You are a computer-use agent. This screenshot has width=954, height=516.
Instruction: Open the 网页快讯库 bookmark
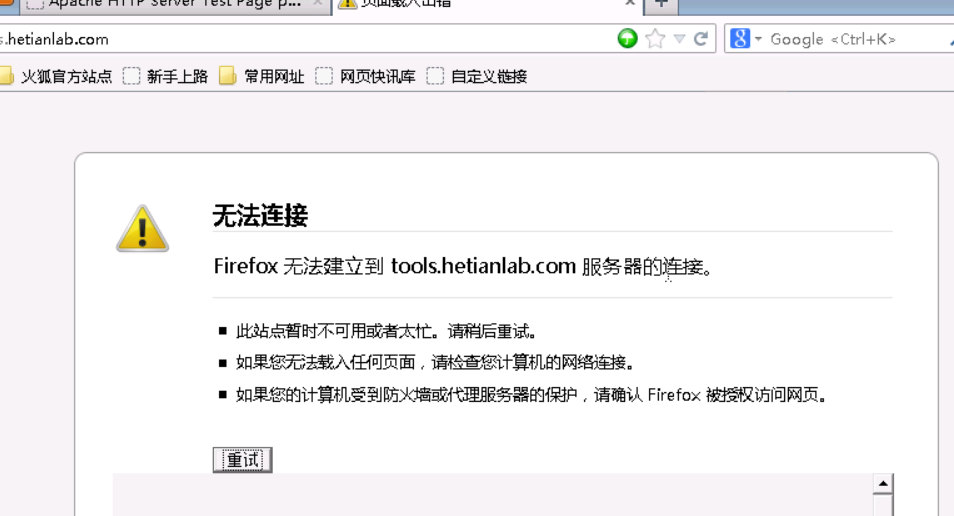point(366,76)
